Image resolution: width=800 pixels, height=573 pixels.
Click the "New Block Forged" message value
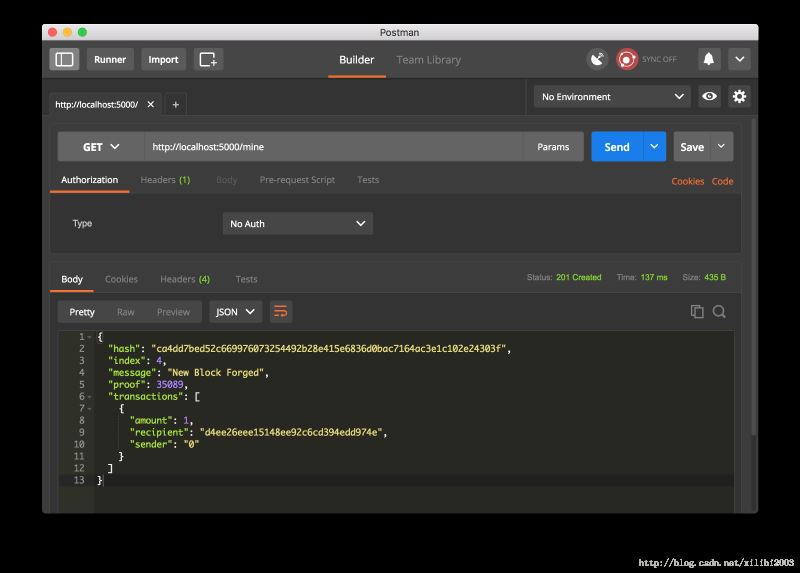215,372
